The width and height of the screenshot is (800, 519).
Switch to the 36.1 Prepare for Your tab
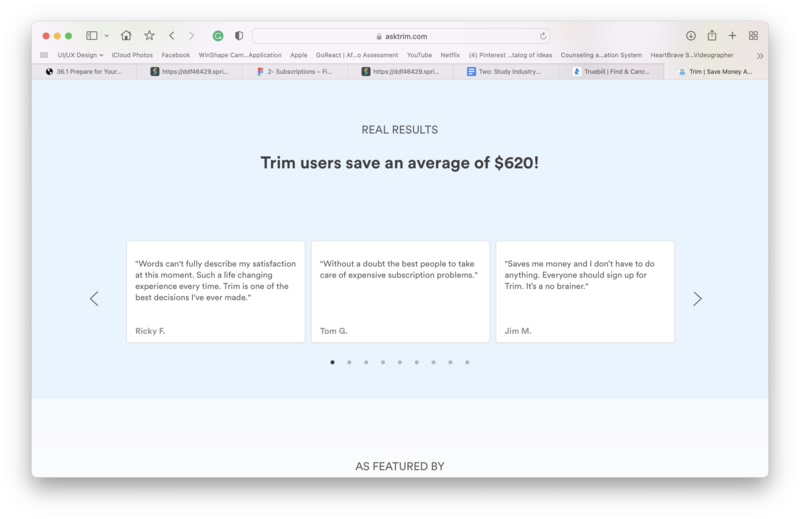tap(84, 71)
